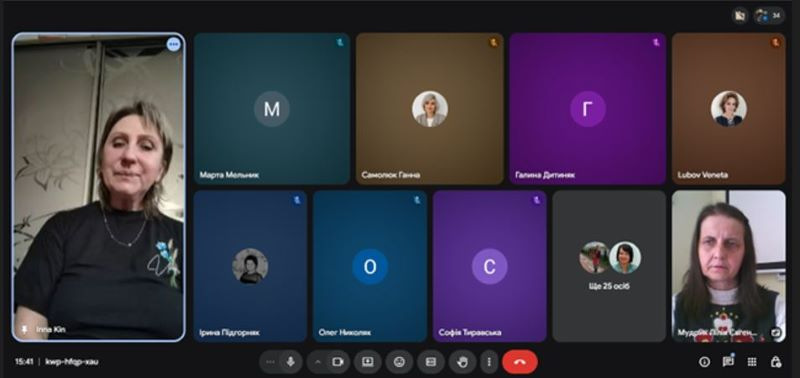Toggle the microphone on or off
Viewport: 800px width, 378px height.
pyautogui.click(x=290, y=362)
